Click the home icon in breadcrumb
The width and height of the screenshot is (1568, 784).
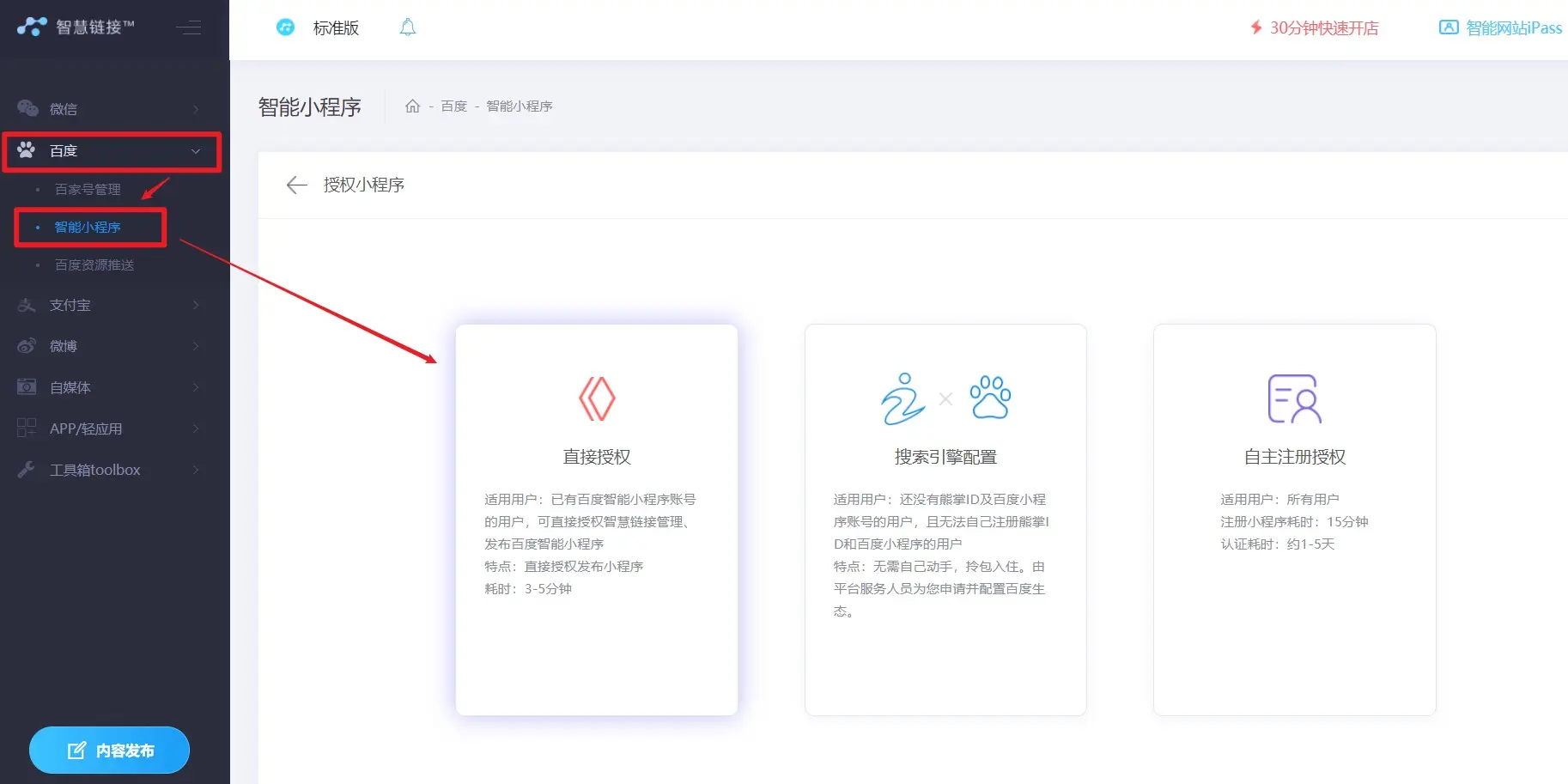(x=412, y=106)
